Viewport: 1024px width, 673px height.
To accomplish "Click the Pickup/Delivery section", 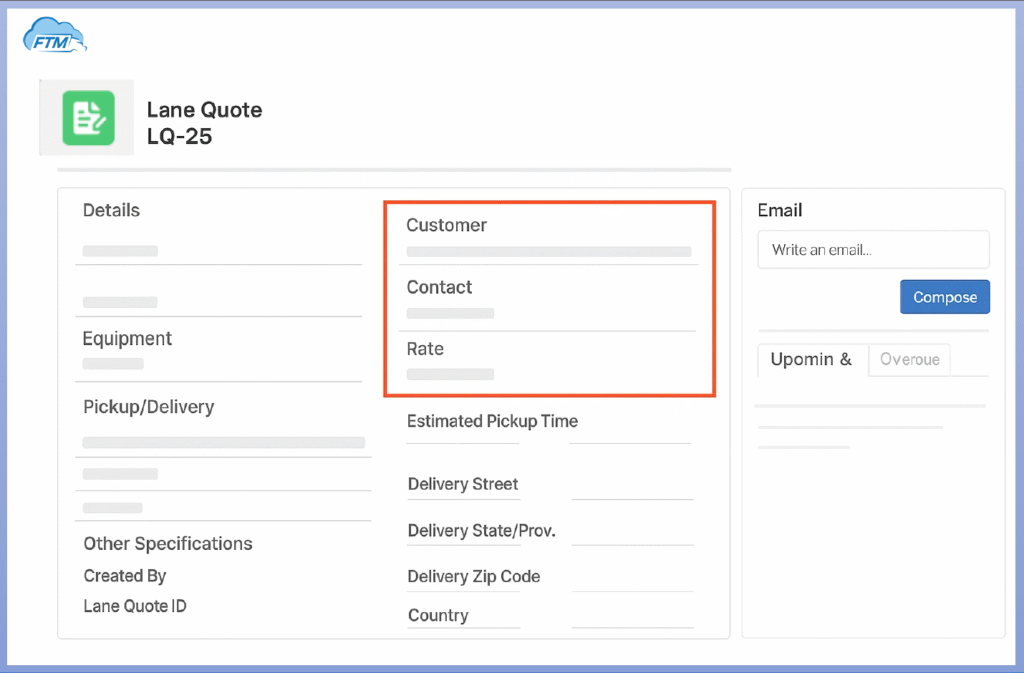I will click(x=148, y=407).
